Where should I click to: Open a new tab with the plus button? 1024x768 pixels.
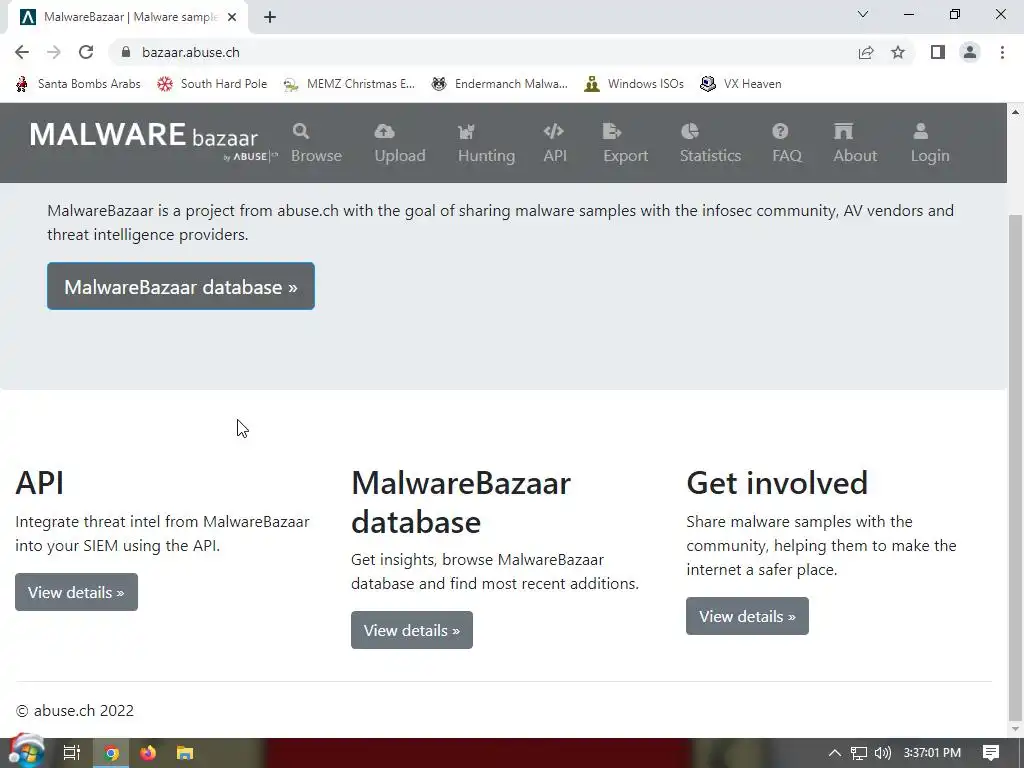tap(270, 18)
